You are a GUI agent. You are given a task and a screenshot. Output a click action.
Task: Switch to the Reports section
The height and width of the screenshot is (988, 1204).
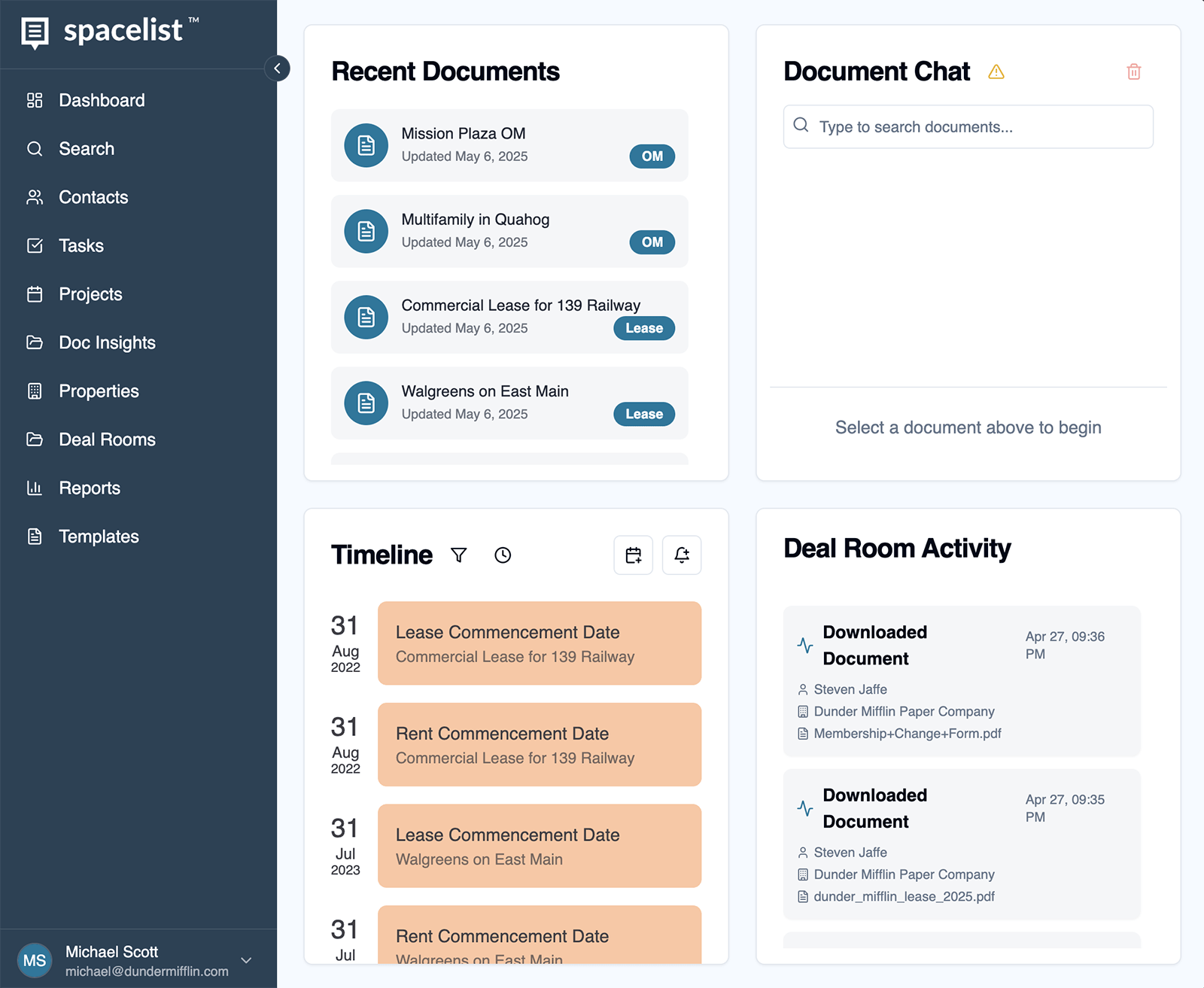click(x=89, y=488)
